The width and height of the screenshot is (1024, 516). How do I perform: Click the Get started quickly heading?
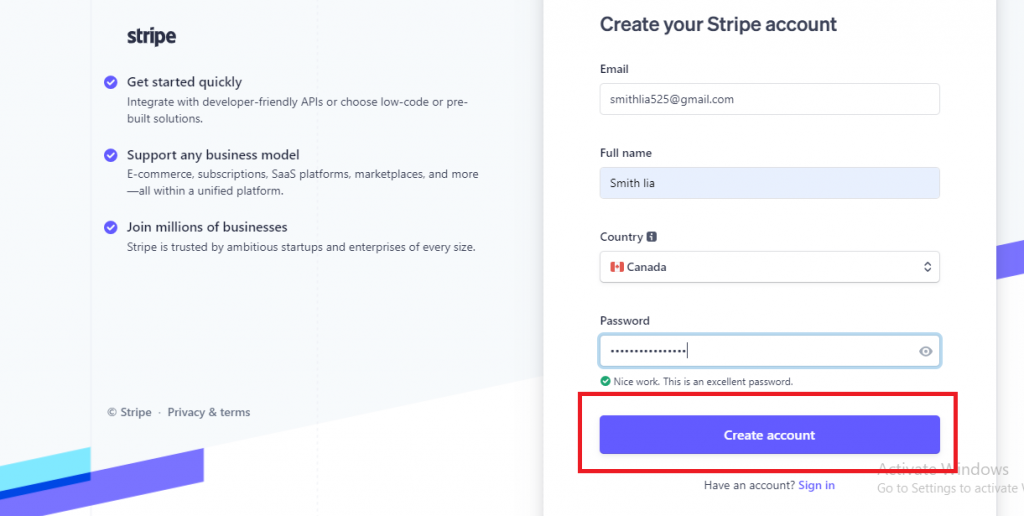tap(184, 82)
